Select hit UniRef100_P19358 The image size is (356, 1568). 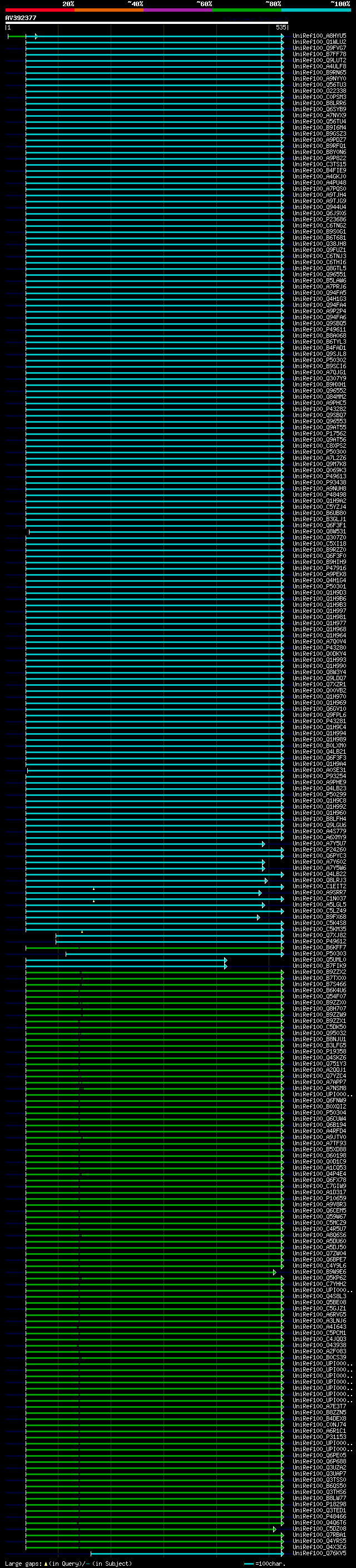(x=319, y=1051)
